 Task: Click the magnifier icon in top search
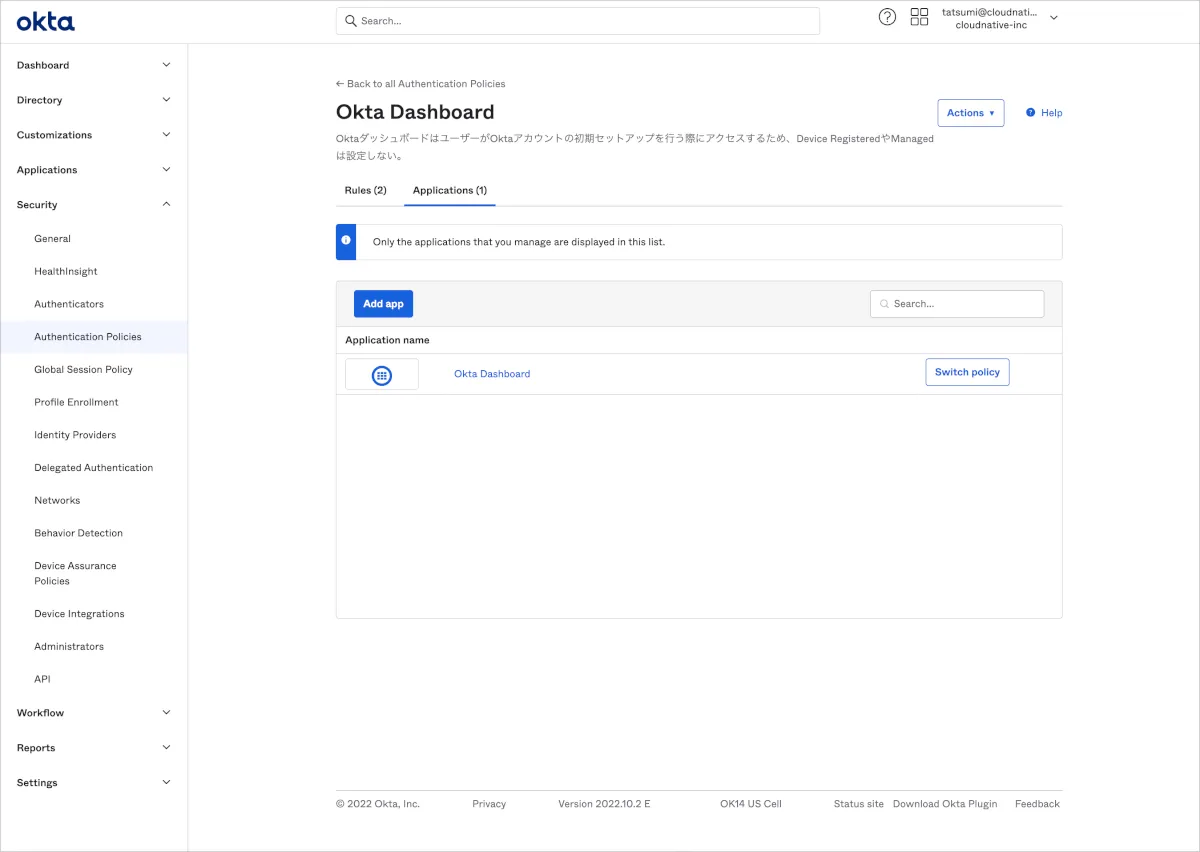[351, 21]
